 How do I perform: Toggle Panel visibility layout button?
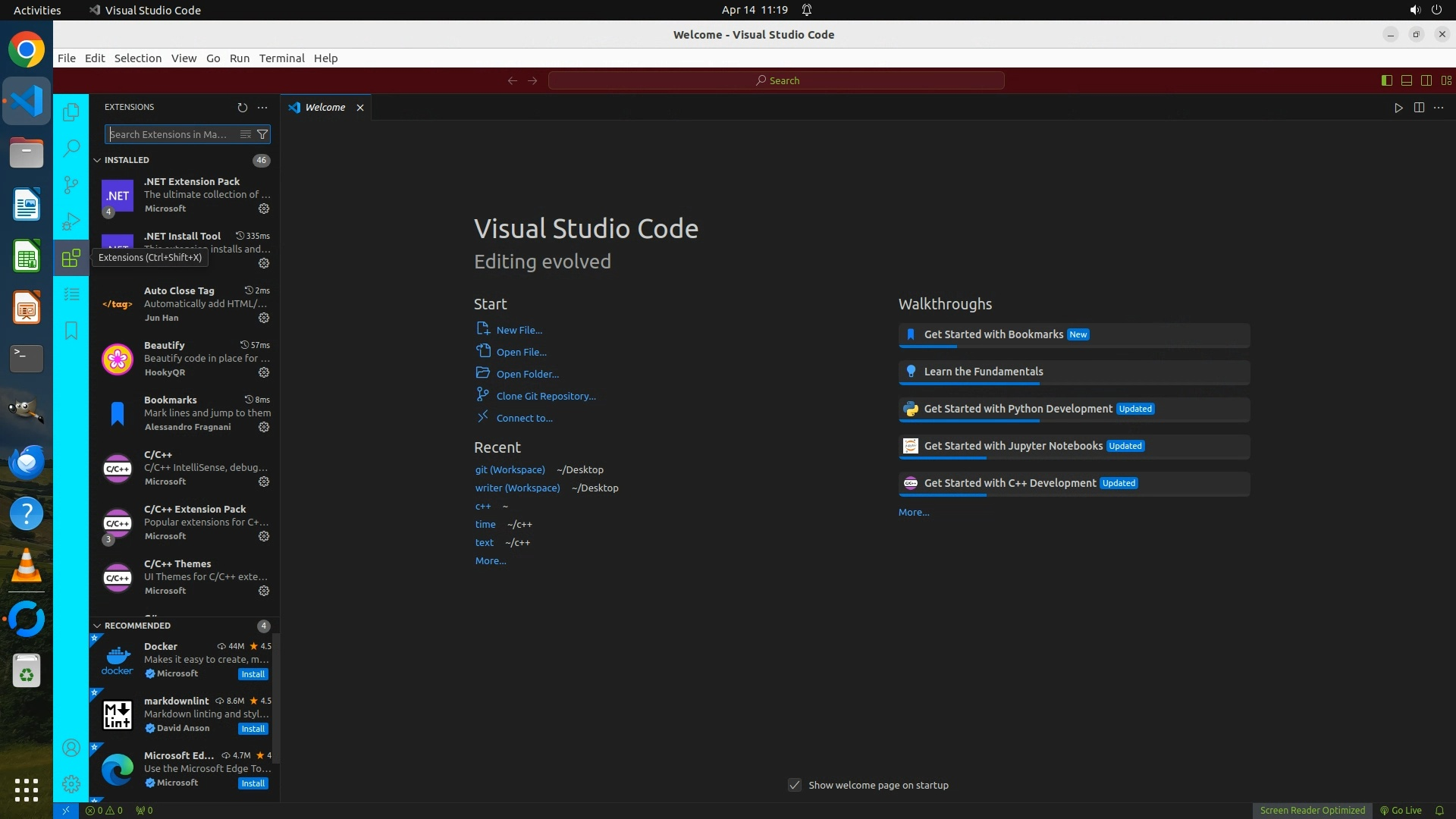coord(1406,80)
